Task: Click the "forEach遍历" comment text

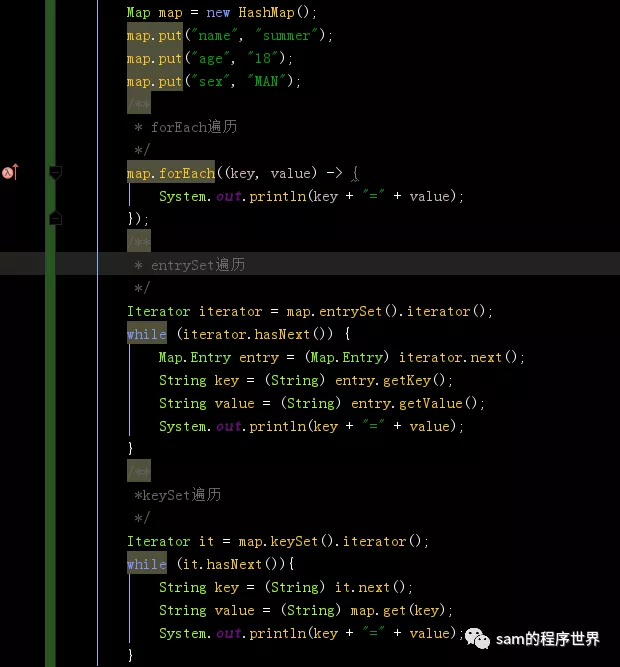Action: click(x=194, y=127)
